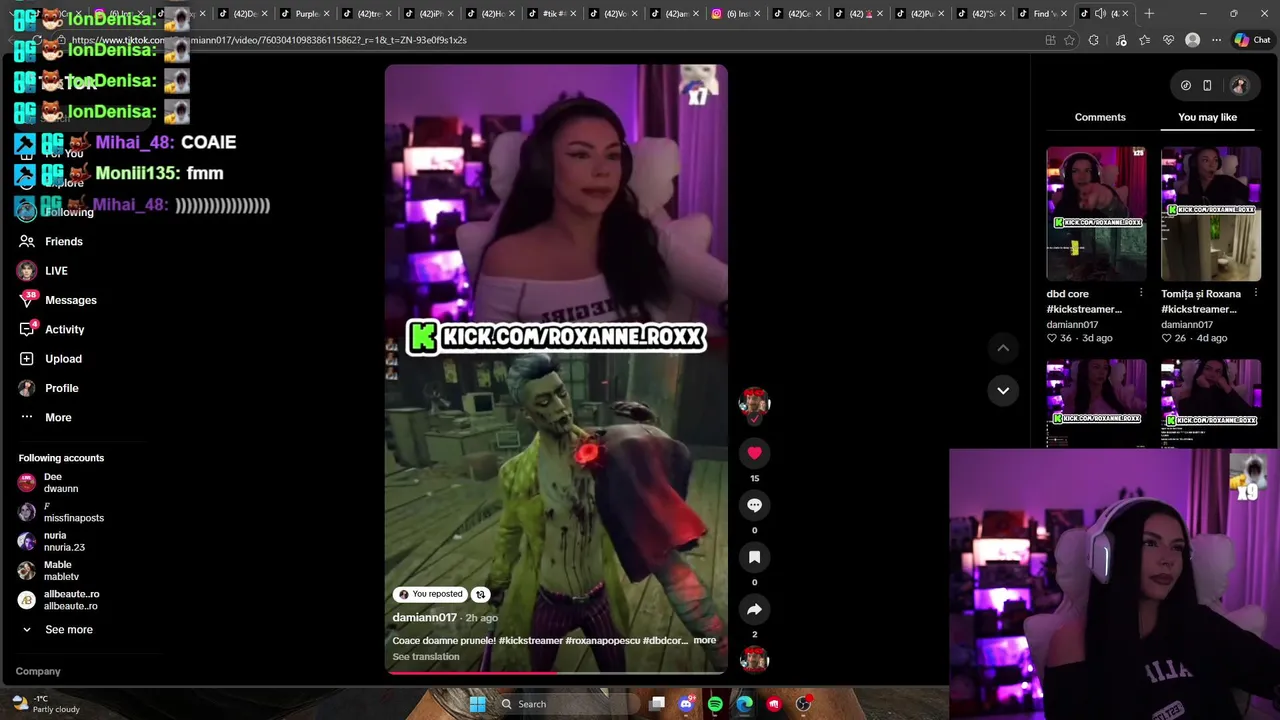The height and width of the screenshot is (720, 1280).
Task: Open the weather widget on taskbar
Action: click(46, 704)
